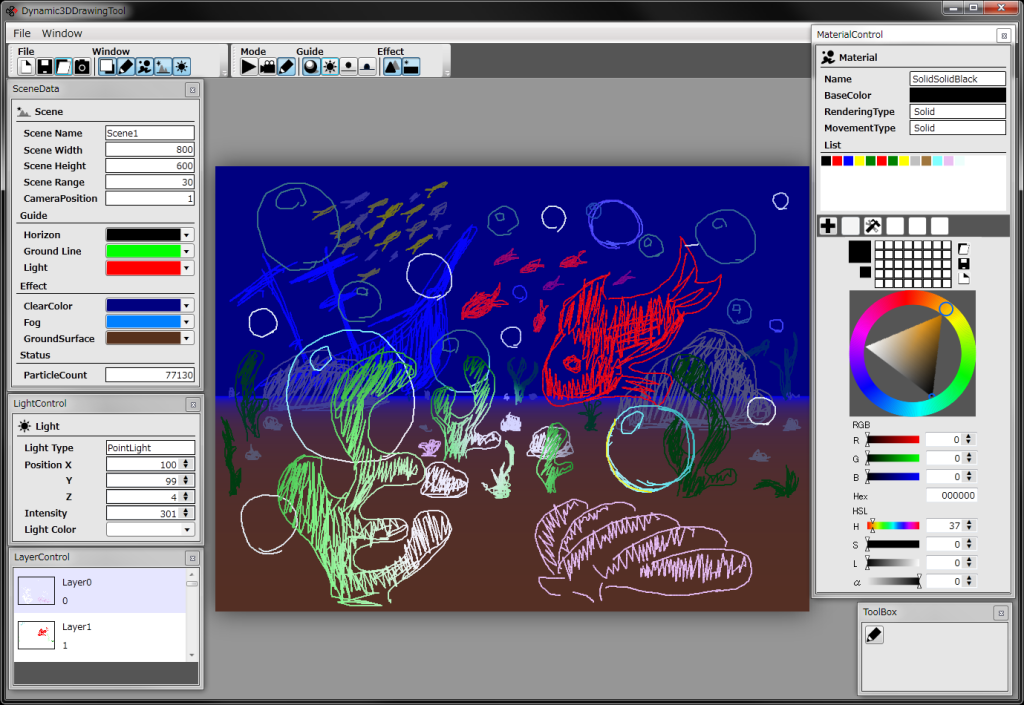1024x705 pixels.
Task: Open the ClearColor dropdown
Action: [187, 306]
